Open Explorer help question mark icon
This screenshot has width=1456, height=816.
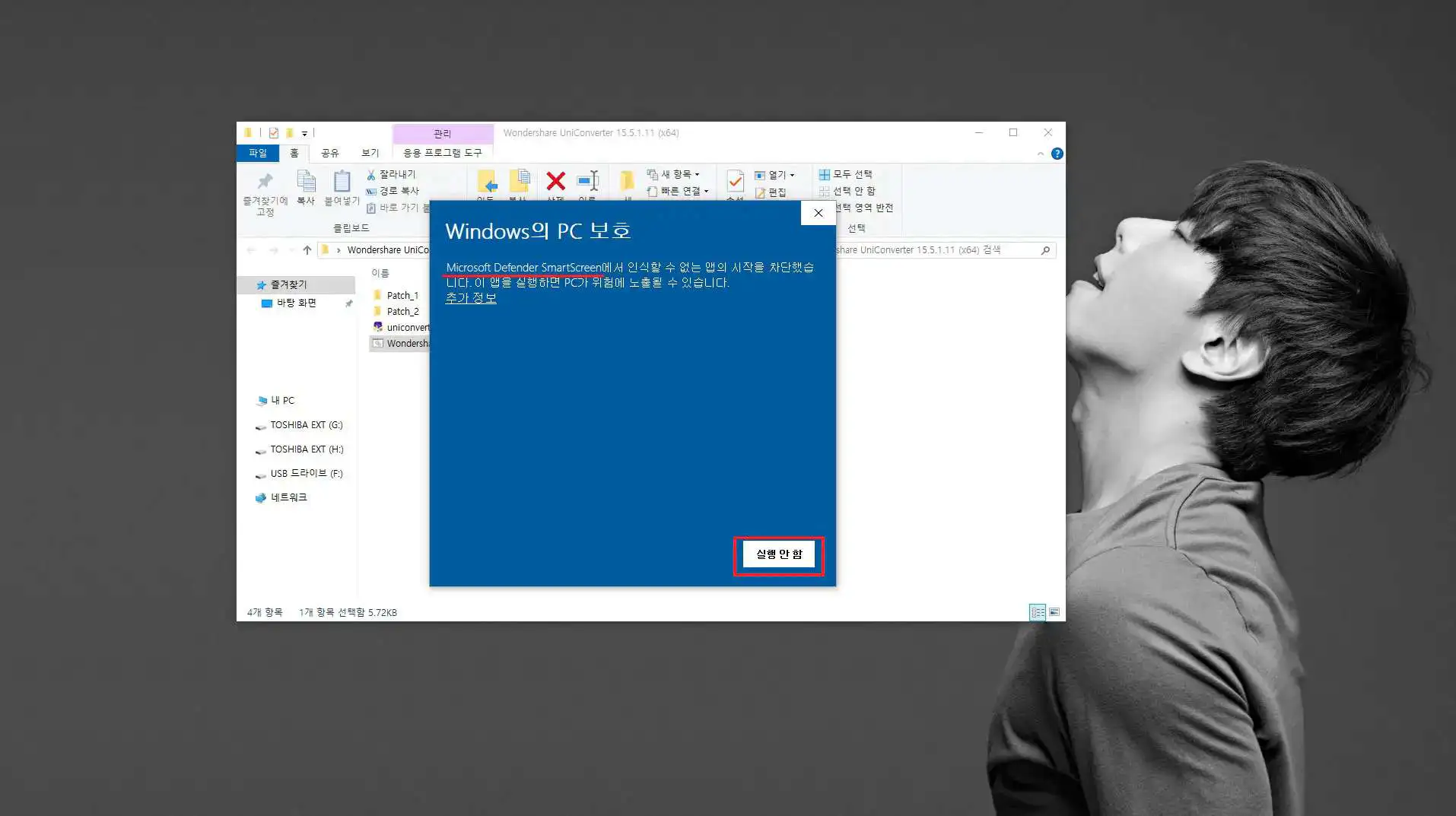[1057, 154]
